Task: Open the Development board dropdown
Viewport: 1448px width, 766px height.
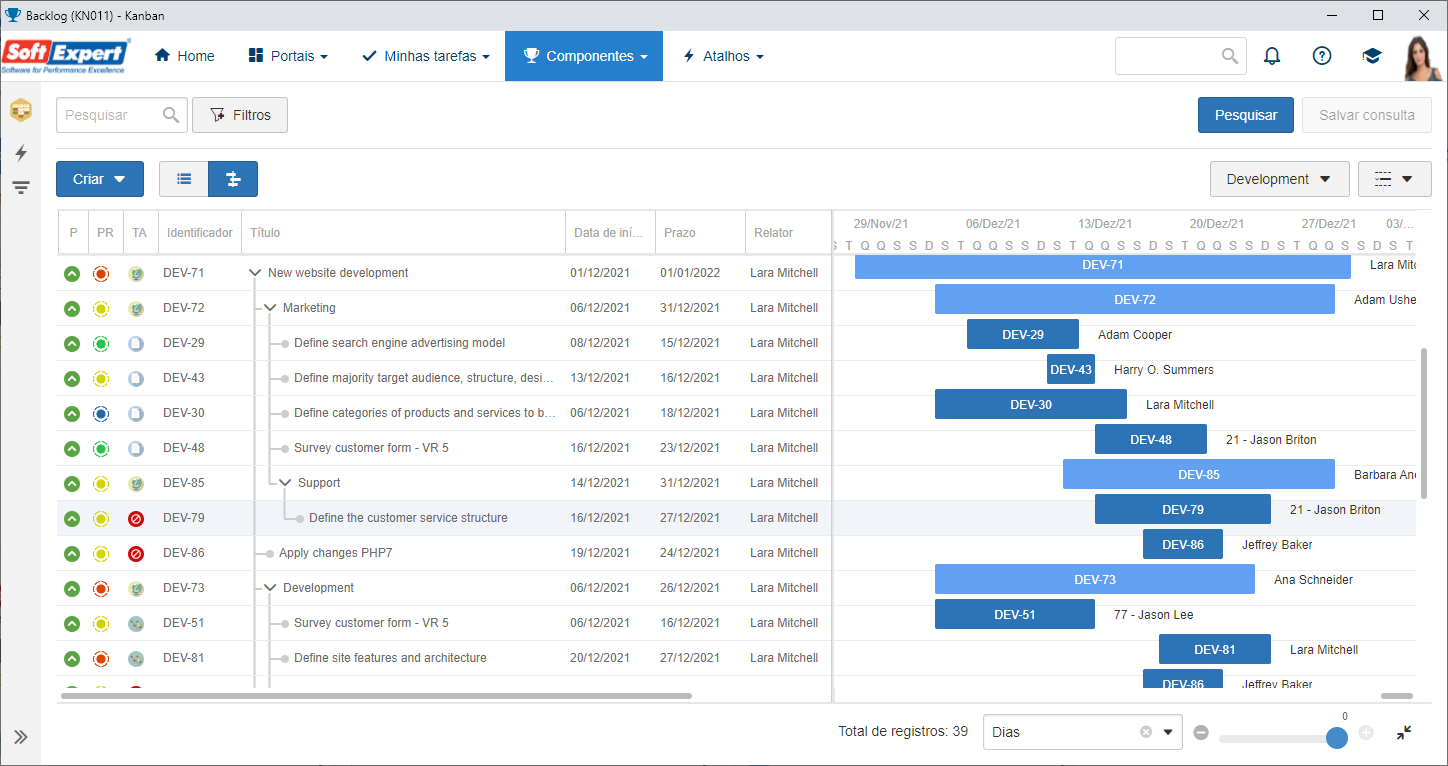Action: (1279, 179)
